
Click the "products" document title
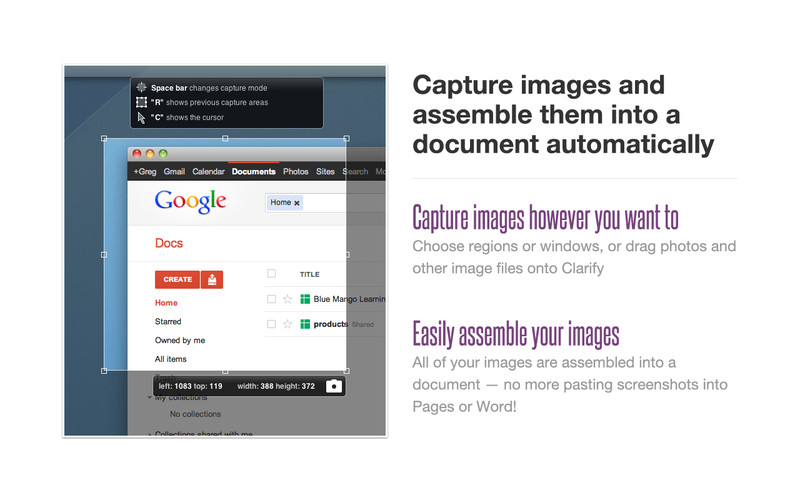click(x=331, y=324)
